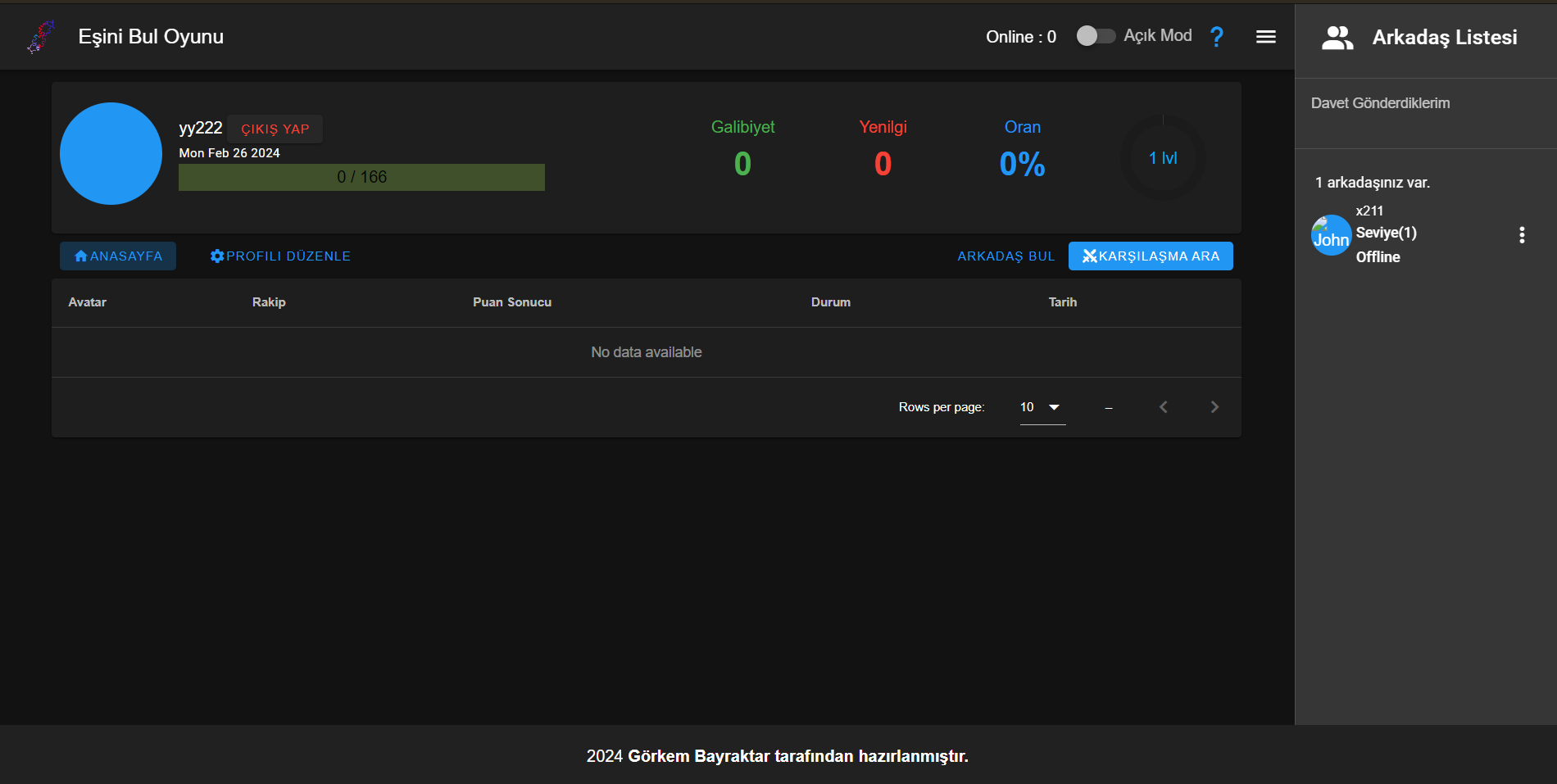Go to previous table page
1557x784 pixels.
[1163, 407]
